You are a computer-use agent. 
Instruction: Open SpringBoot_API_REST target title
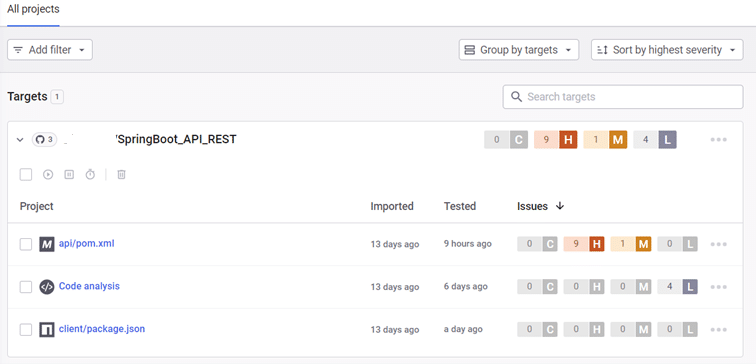pyautogui.click(x=176, y=139)
